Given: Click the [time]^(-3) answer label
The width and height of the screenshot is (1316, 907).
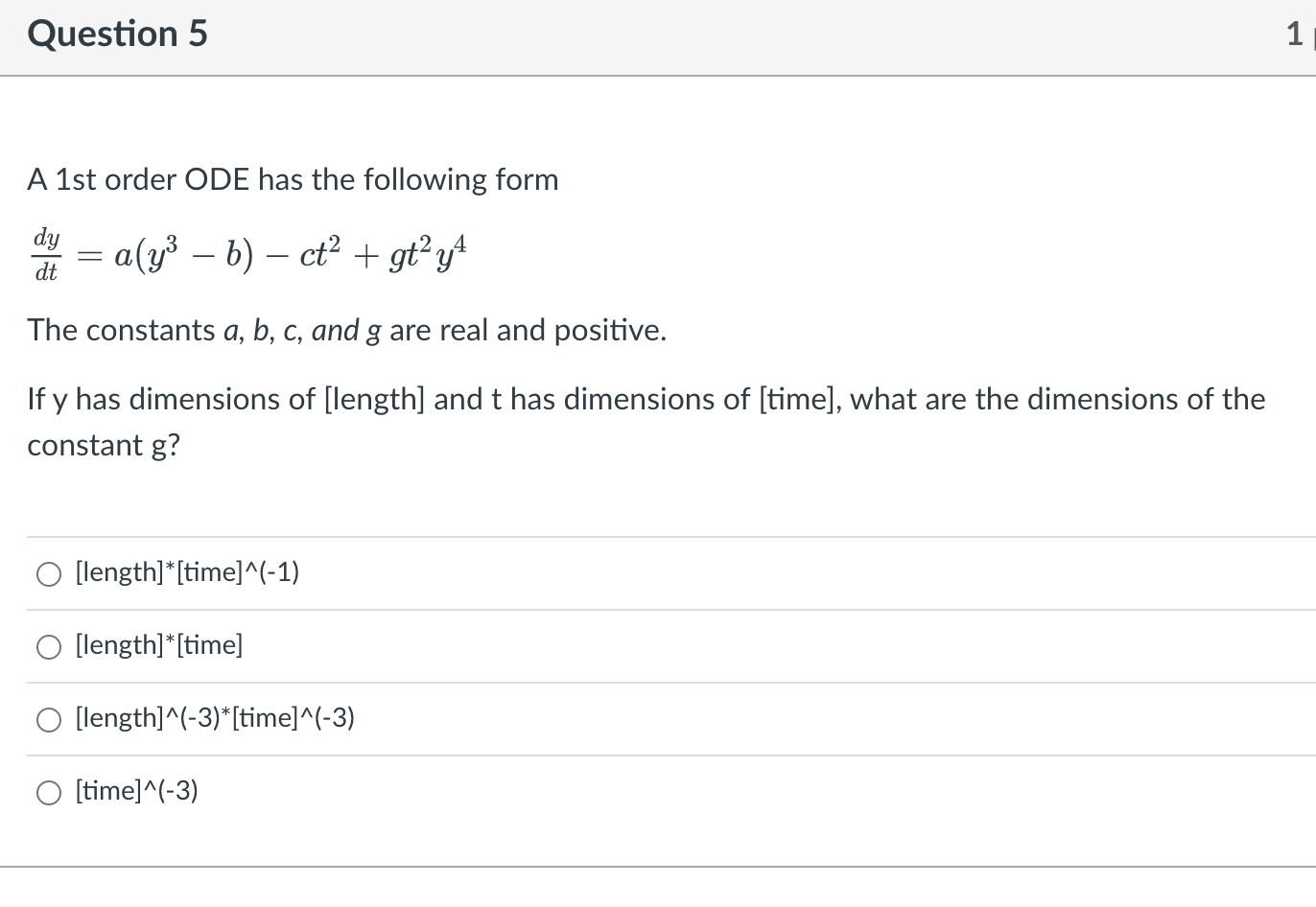Looking at the screenshot, I should click(x=135, y=791).
